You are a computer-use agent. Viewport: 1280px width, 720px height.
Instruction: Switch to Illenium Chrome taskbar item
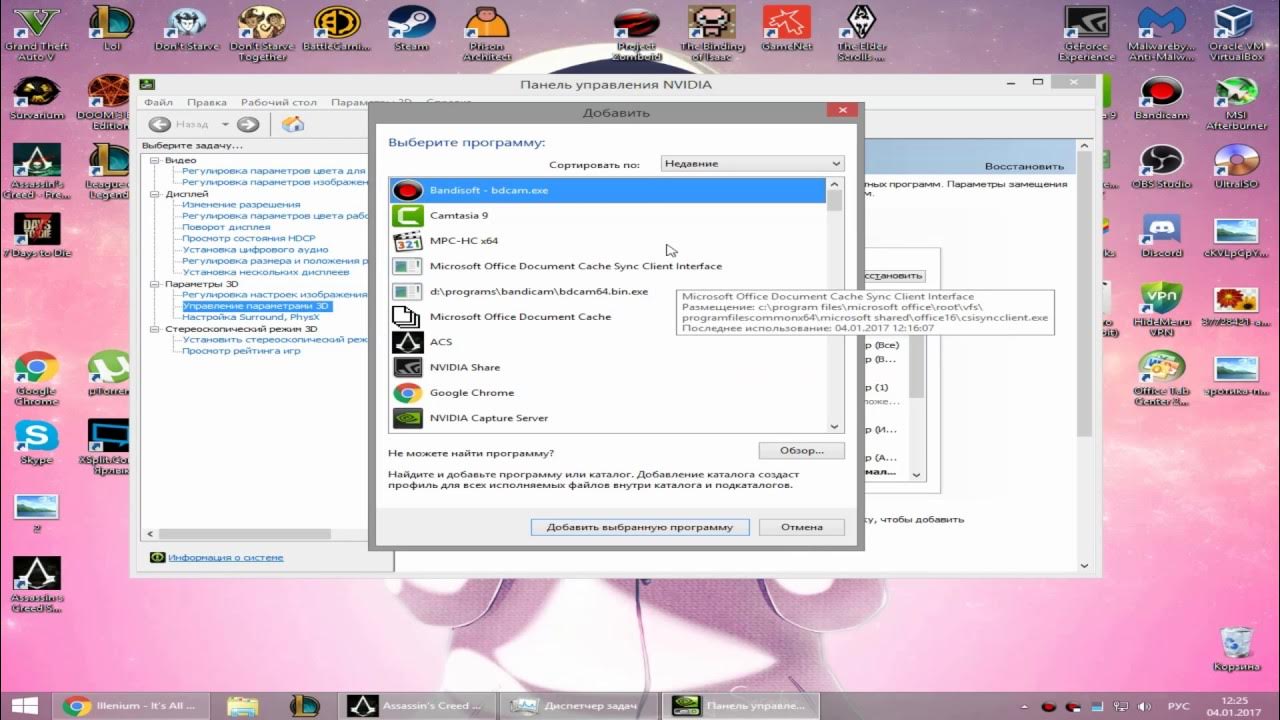pyautogui.click(x=132, y=706)
